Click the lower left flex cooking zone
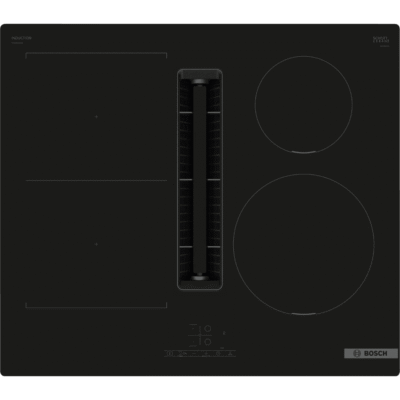 (x=96, y=244)
